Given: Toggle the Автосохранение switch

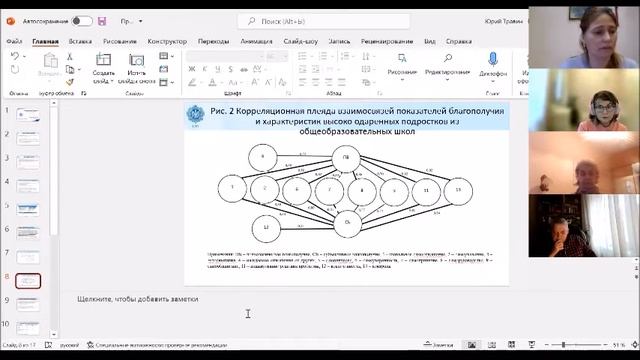Looking at the screenshot, I should (82, 21).
